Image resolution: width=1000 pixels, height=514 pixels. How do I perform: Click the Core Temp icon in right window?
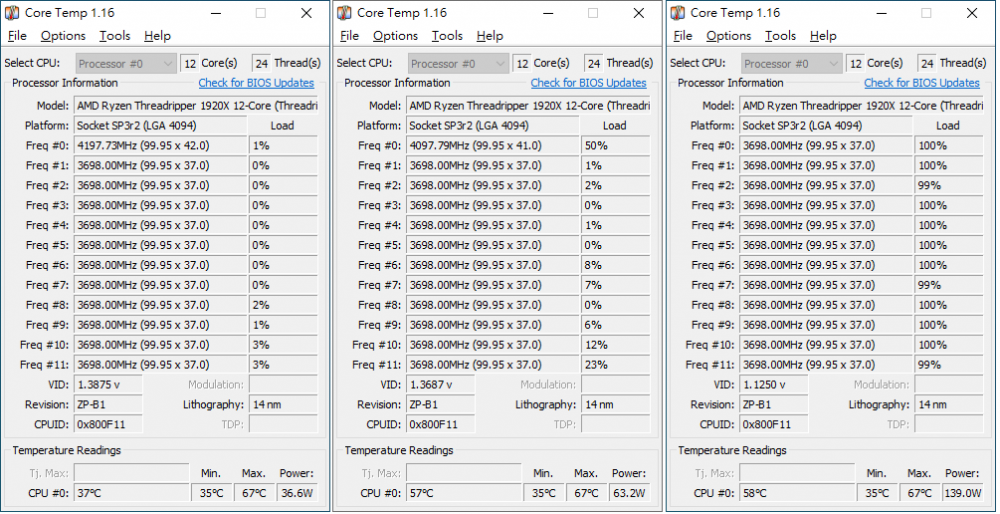coord(678,13)
